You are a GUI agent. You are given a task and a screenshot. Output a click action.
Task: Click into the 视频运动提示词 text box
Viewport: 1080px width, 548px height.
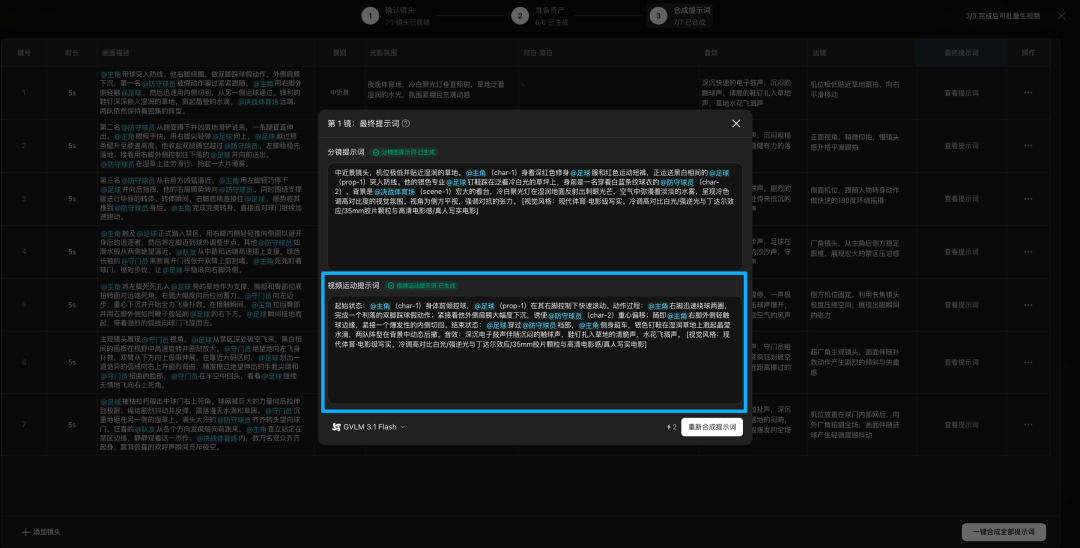(534, 350)
